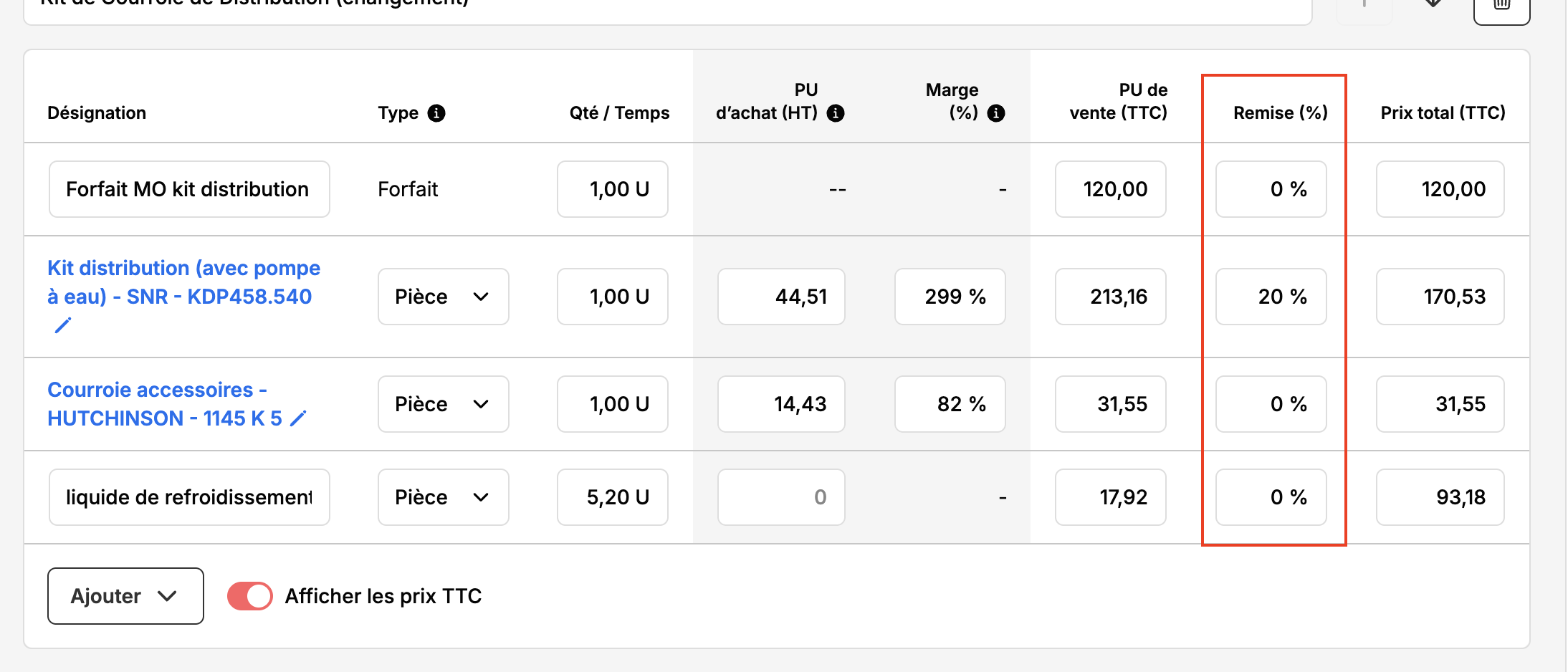Click the edit pencil for Kit distribution SNR

pos(63,326)
